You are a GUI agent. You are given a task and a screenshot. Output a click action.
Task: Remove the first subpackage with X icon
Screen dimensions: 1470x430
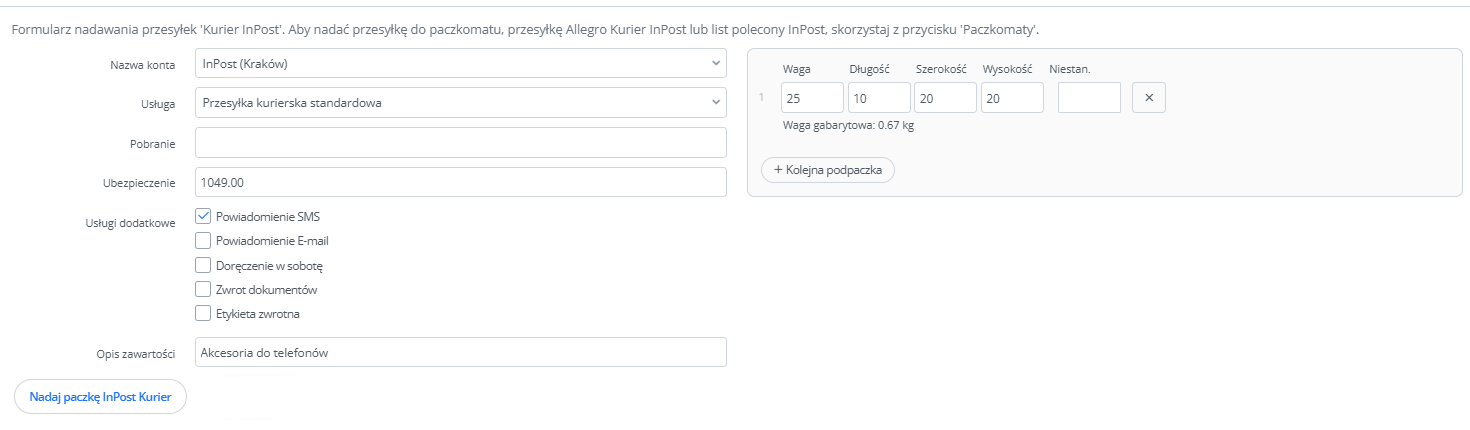[1148, 98]
